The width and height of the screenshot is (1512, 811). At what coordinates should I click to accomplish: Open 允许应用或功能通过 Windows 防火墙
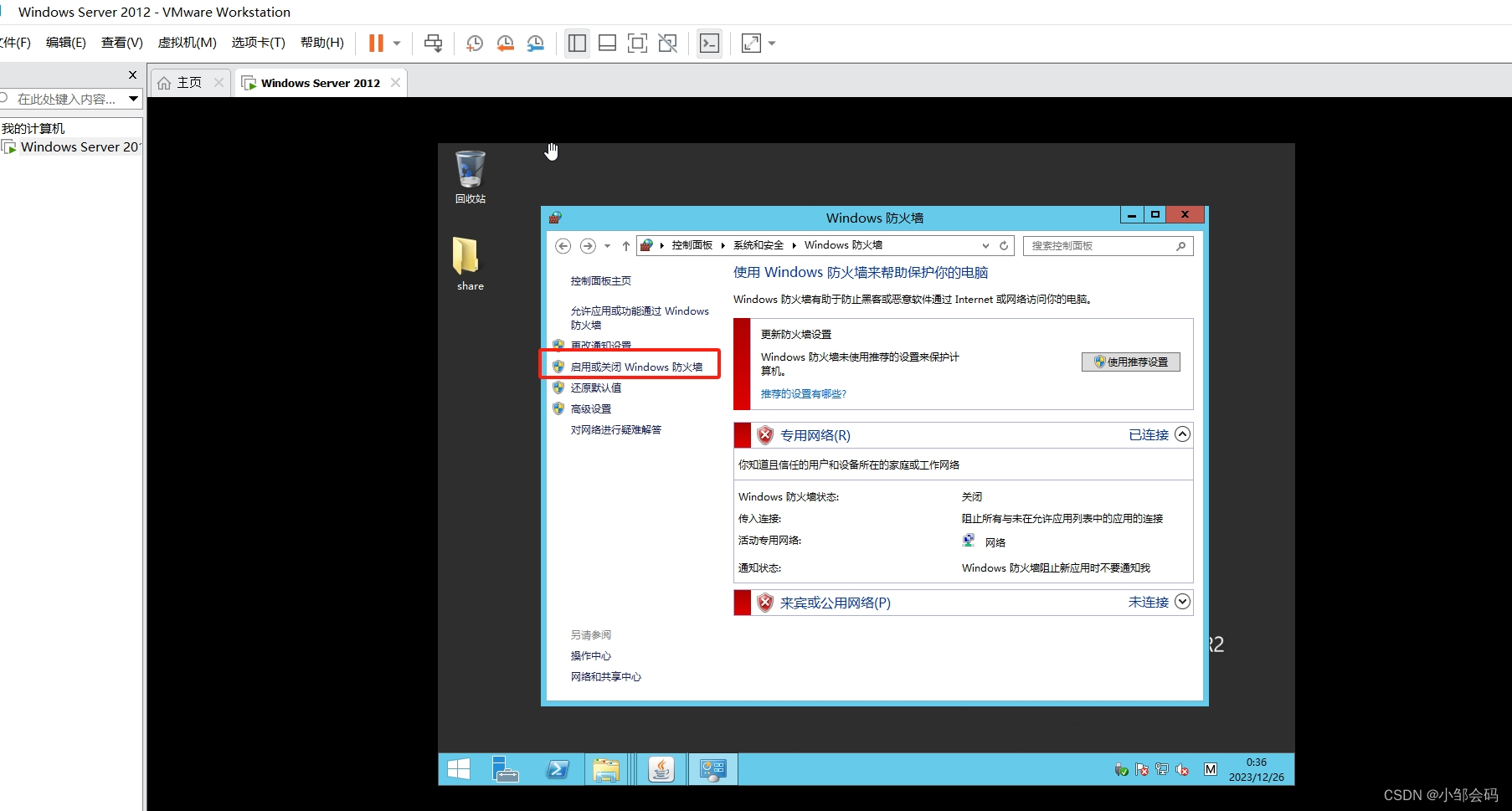[x=640, y=317]
